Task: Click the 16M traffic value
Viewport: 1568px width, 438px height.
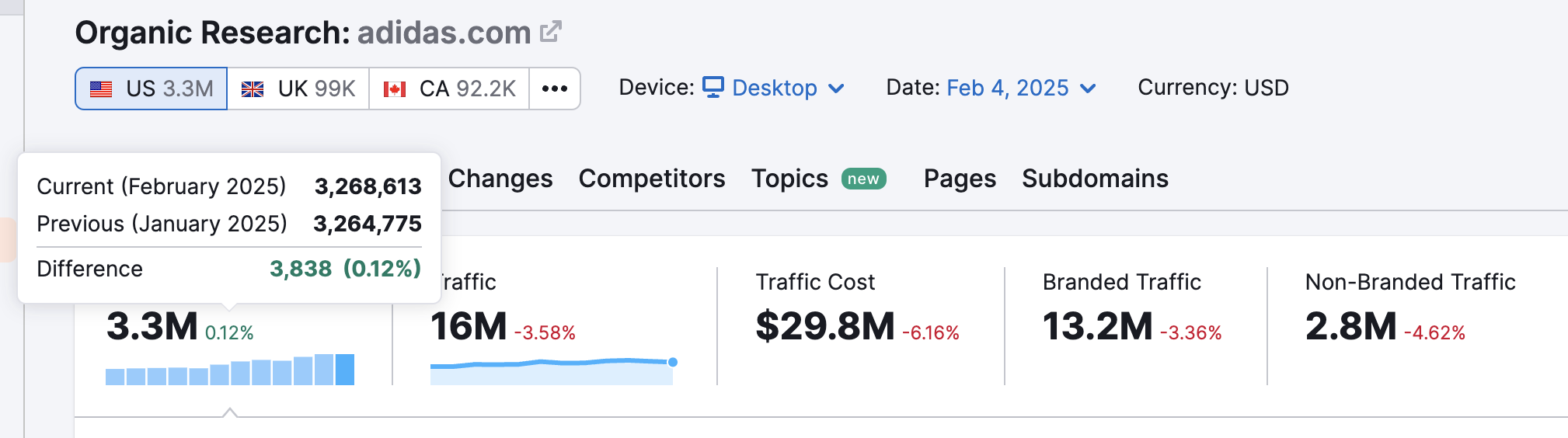Action: 469,326
